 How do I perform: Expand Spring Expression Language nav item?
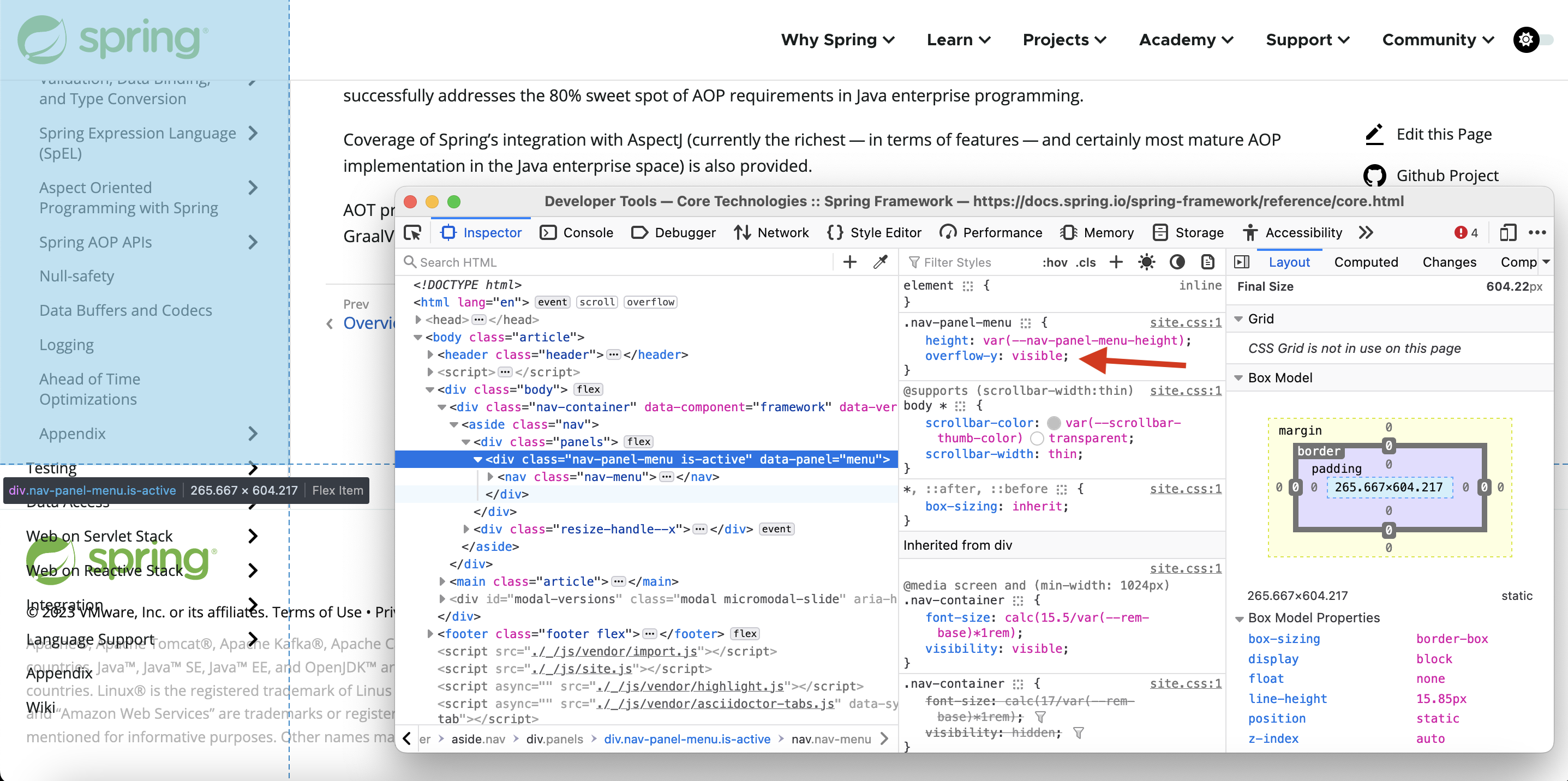click(254, 133)
